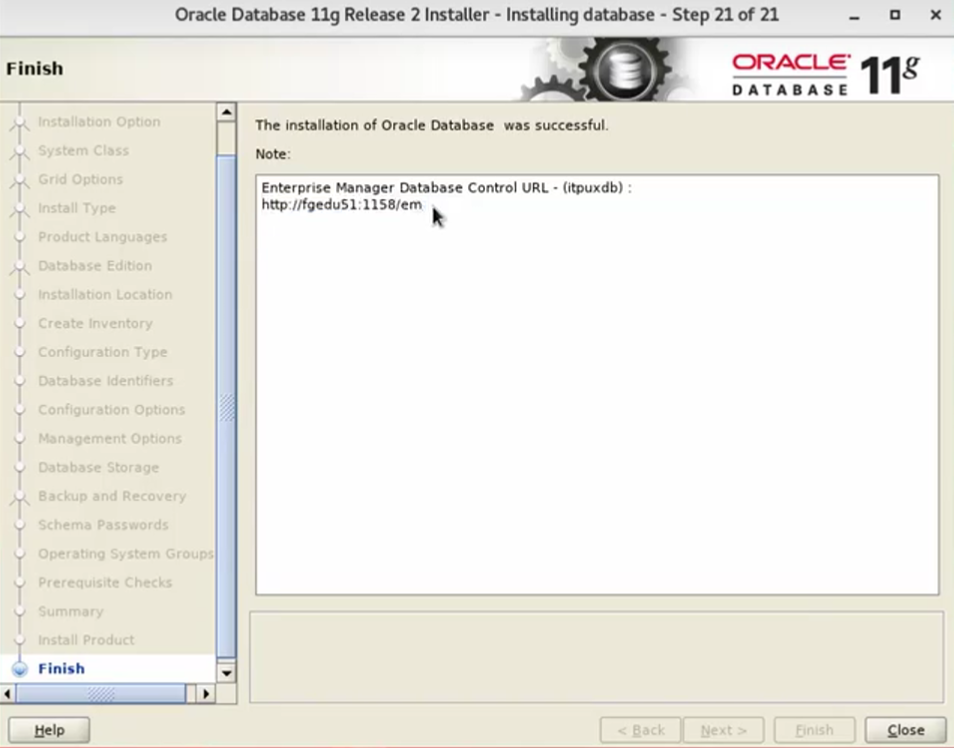Select the Backup and Recovery step
Screen dimensions: 954x748
[112, 496]
